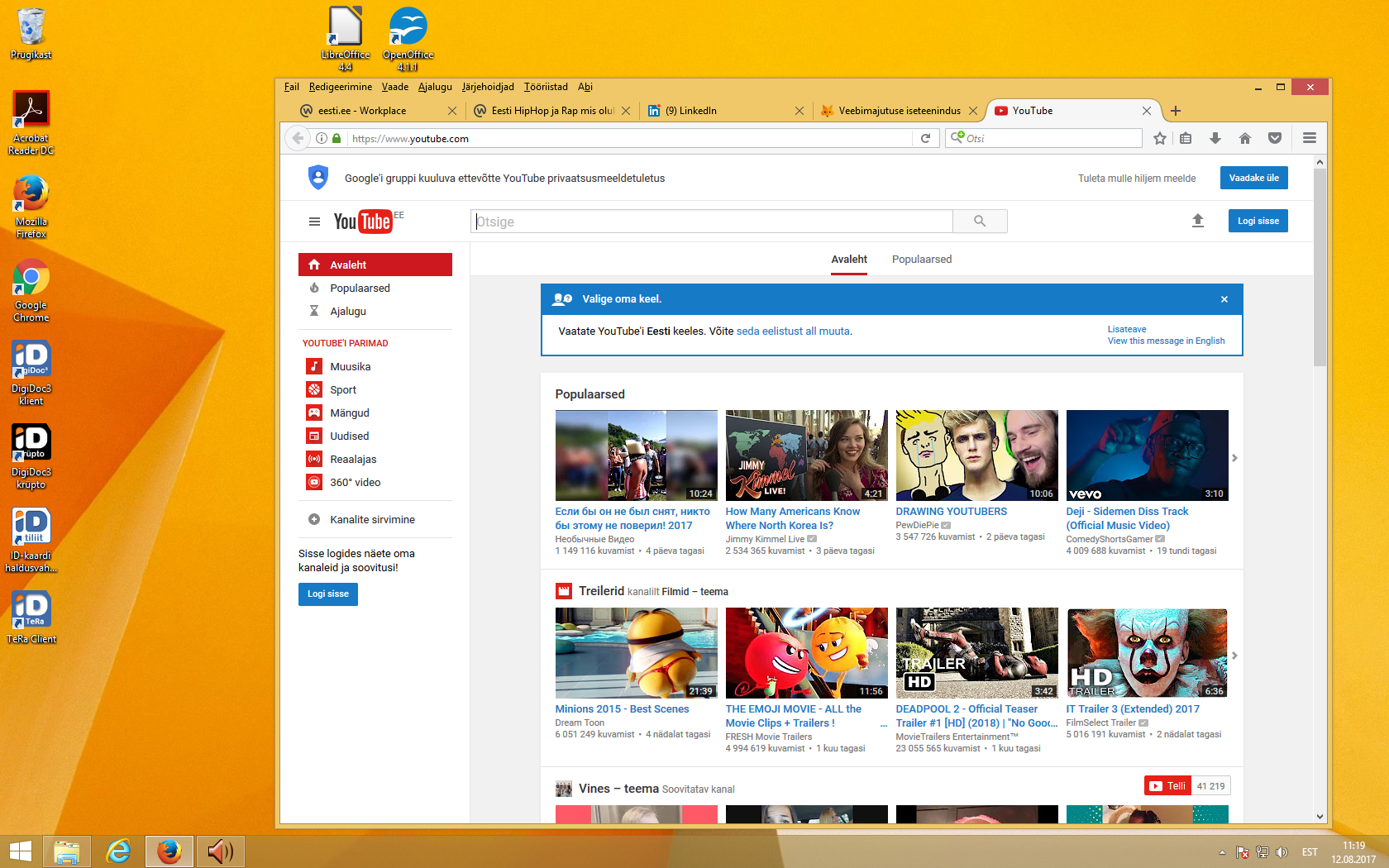Bookmark this page with the star icon
Viewport: 1389px width, 868px height.
1160,139
